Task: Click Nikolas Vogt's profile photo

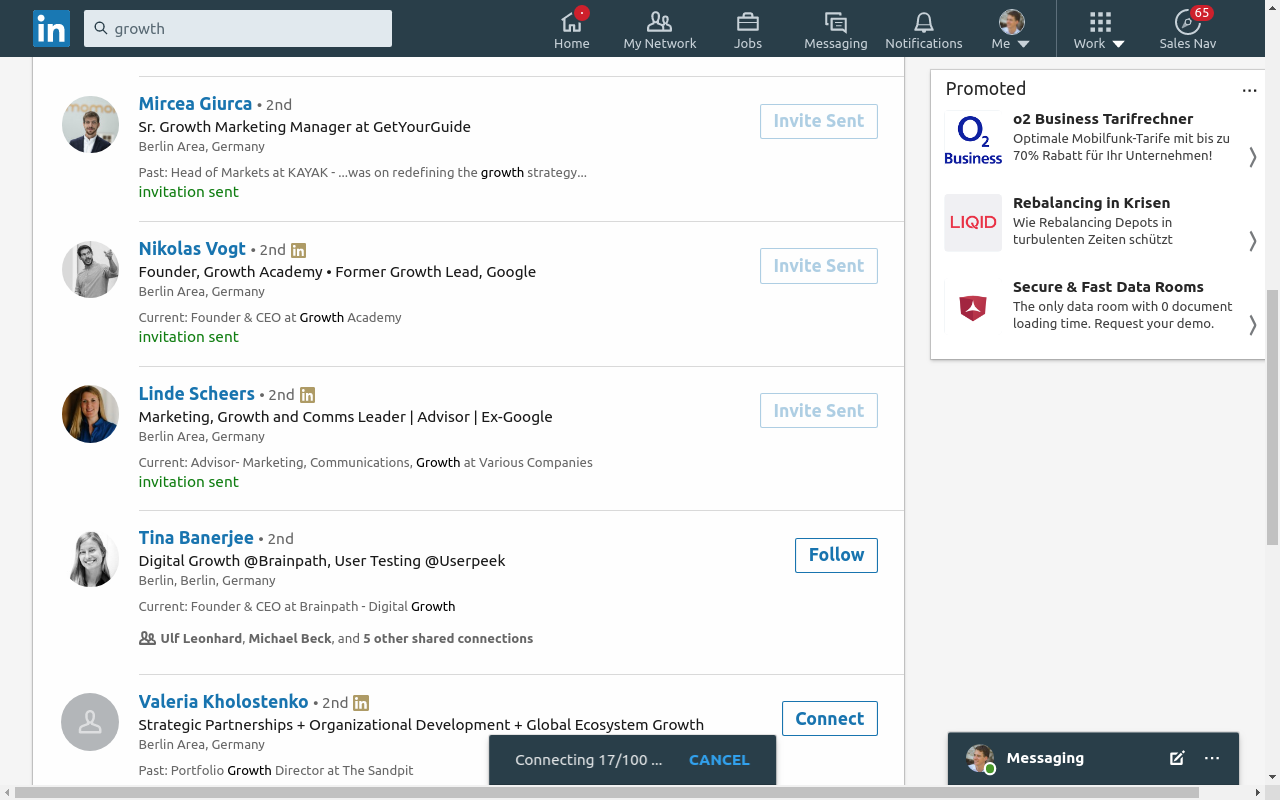Action: tap(90, 269)
